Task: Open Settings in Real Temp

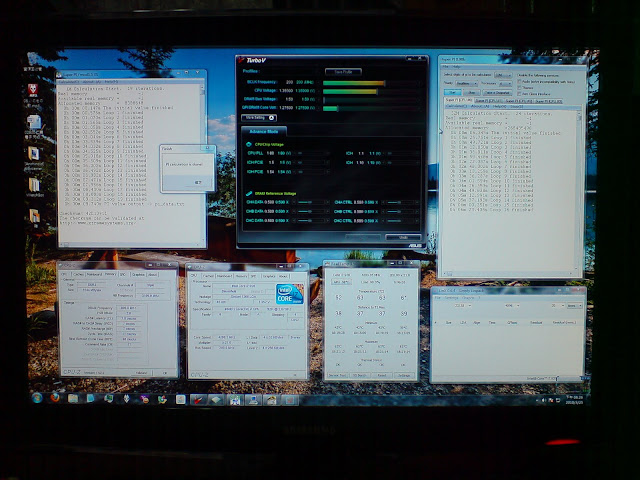Action: [404, 375]
